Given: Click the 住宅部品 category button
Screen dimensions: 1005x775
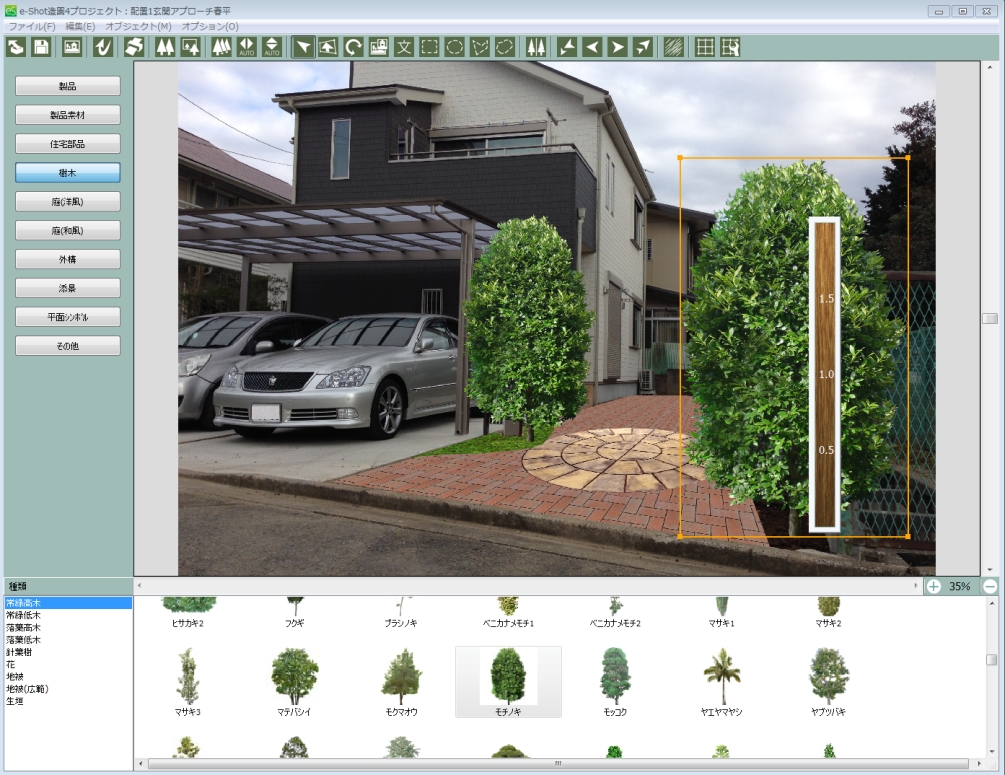Looking at the screenshot, I should tap(67, 144).
